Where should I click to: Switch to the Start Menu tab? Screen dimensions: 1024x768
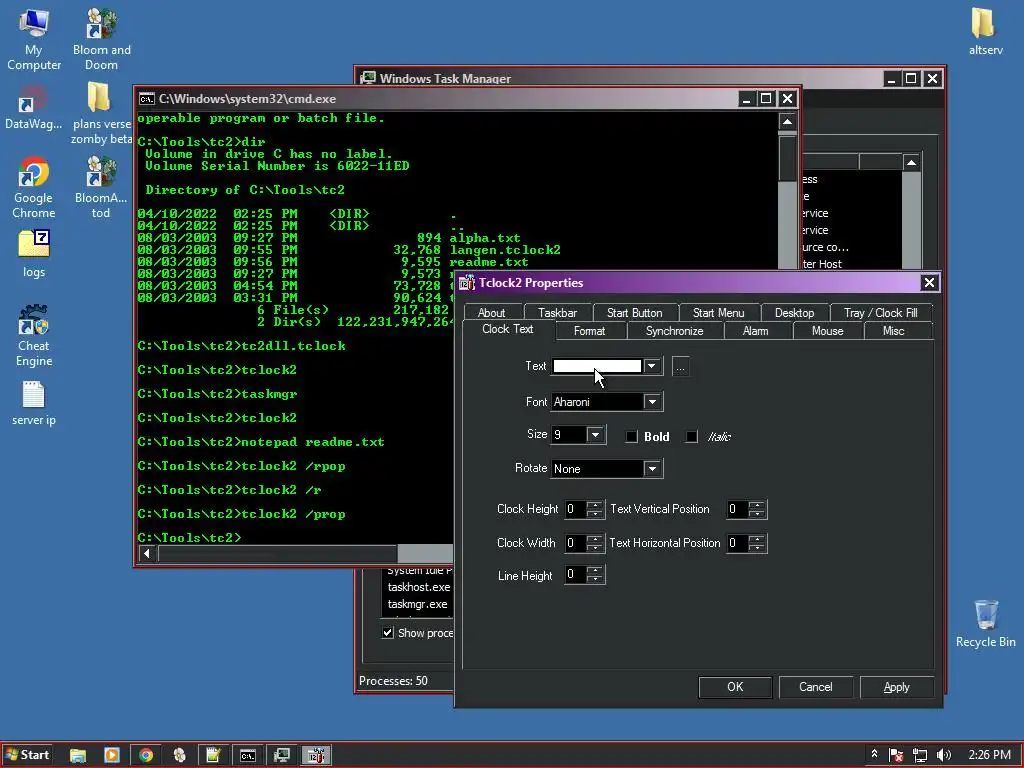[x=718, y=313]
